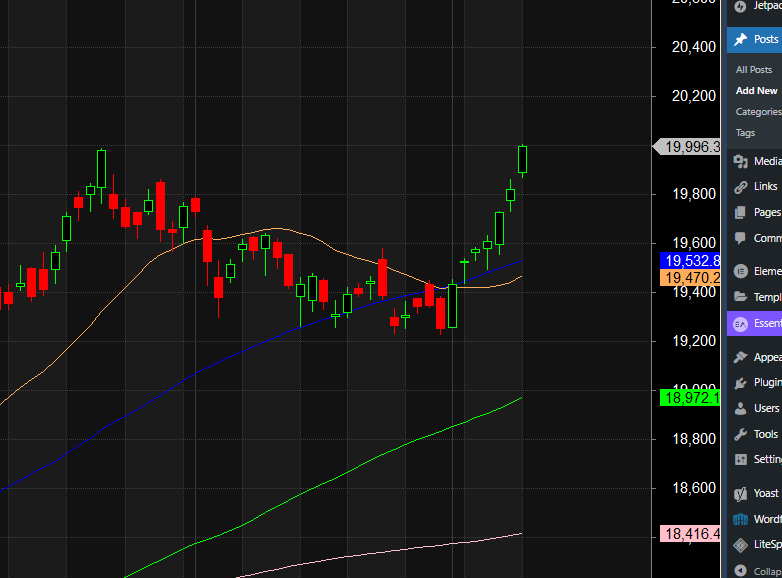Screen dimensions: 782x578
Task: Click the blue 19,532.8 moving average label
Action: (690, 261)
